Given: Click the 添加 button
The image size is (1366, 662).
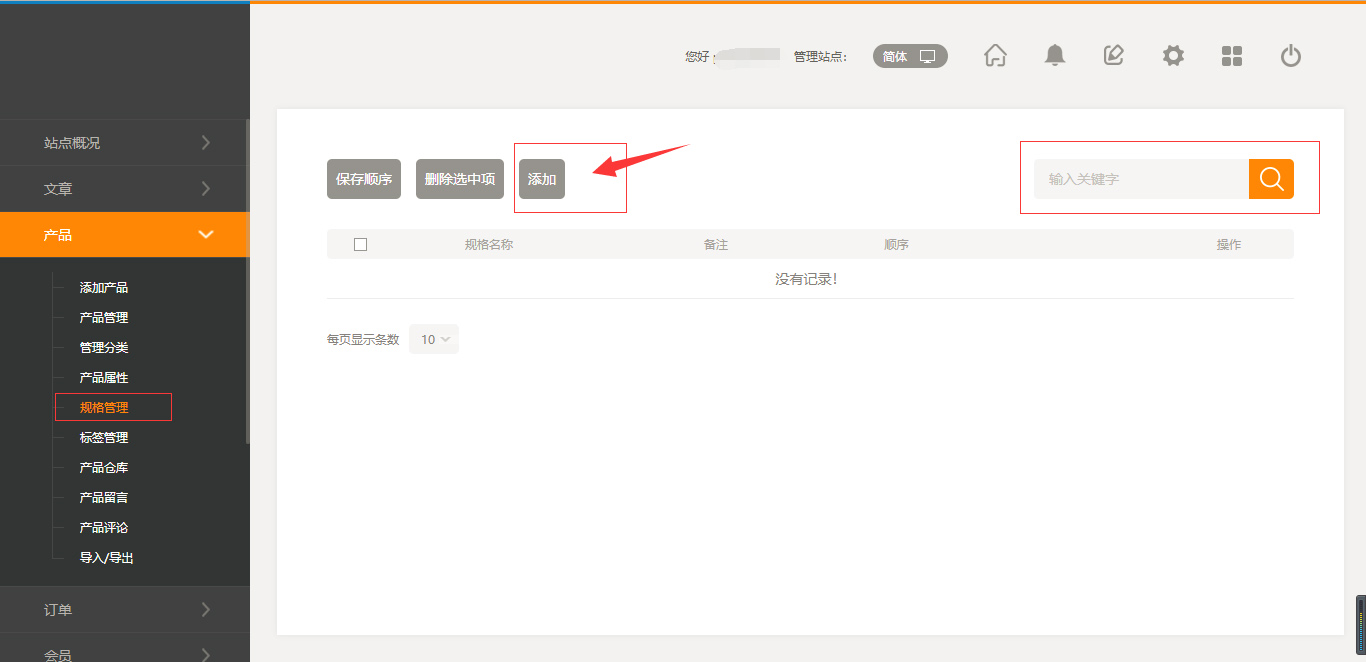Looking at the screenshot, I should tap(542, 179).
